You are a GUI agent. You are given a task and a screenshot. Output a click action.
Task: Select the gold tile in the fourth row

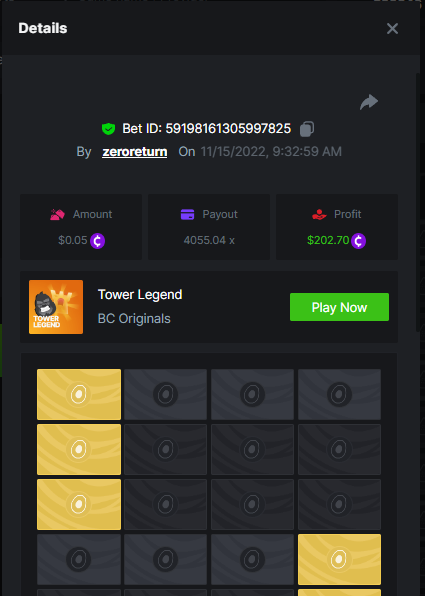tap(339, 560)
